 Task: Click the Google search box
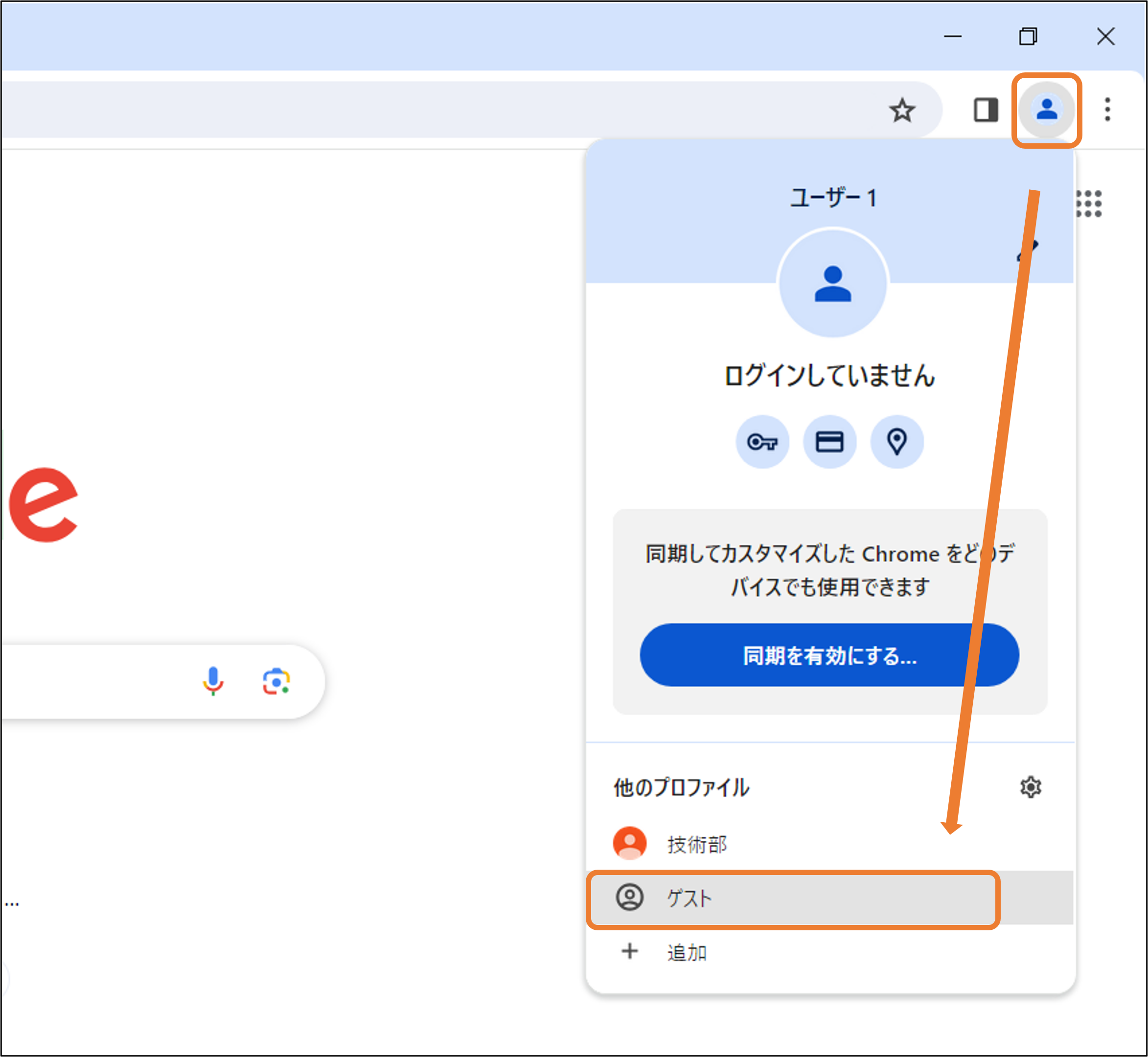click(162, 681)
